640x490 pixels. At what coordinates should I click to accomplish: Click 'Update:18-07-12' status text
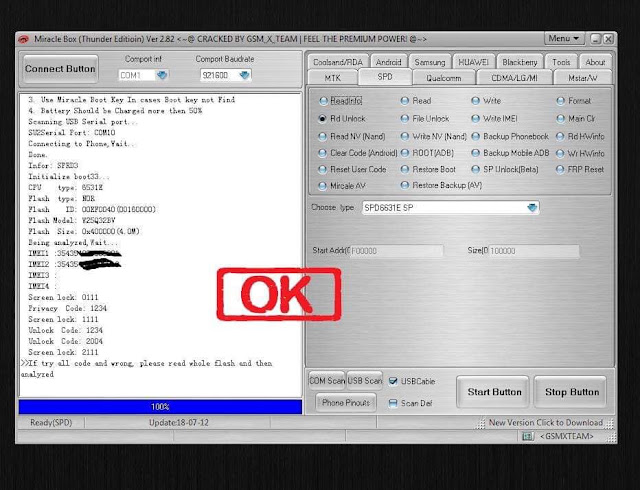click(x=178, y=423)
